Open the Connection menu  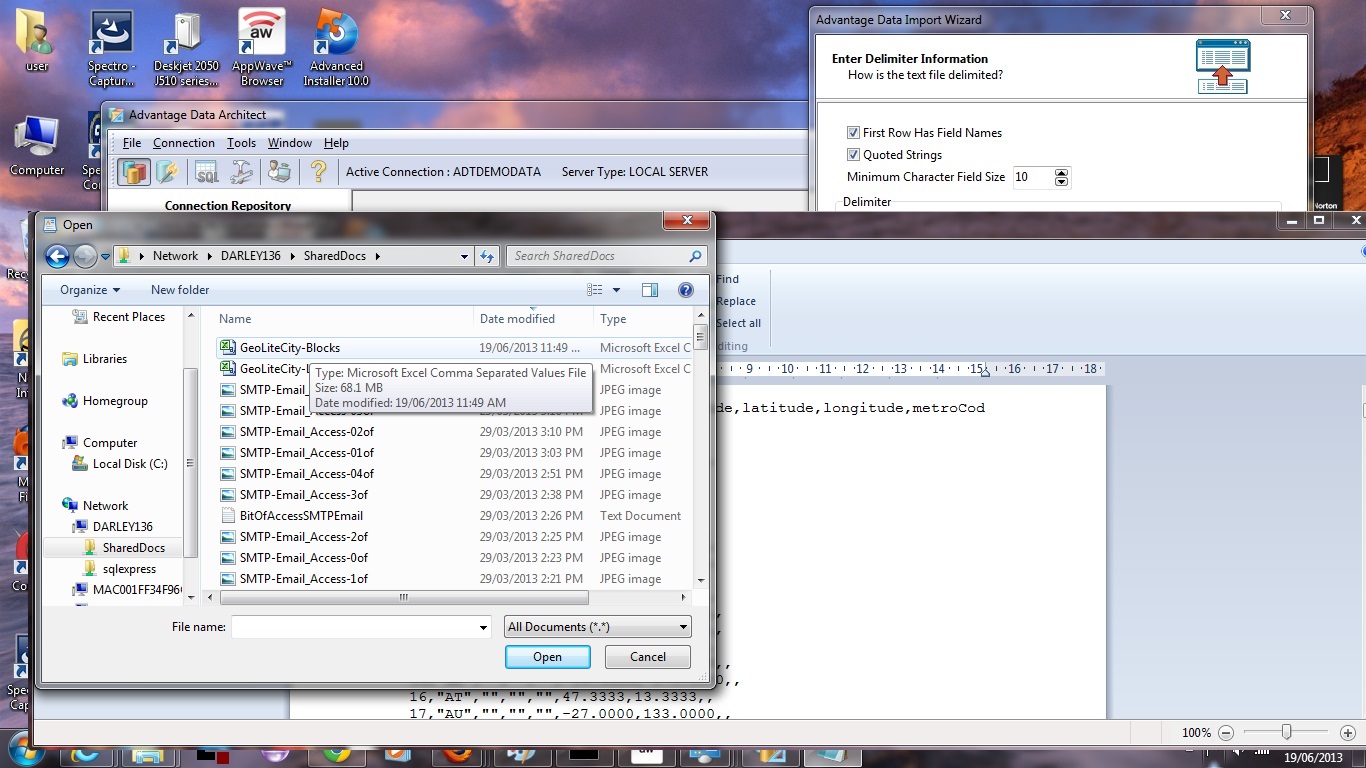click(183, 143)
